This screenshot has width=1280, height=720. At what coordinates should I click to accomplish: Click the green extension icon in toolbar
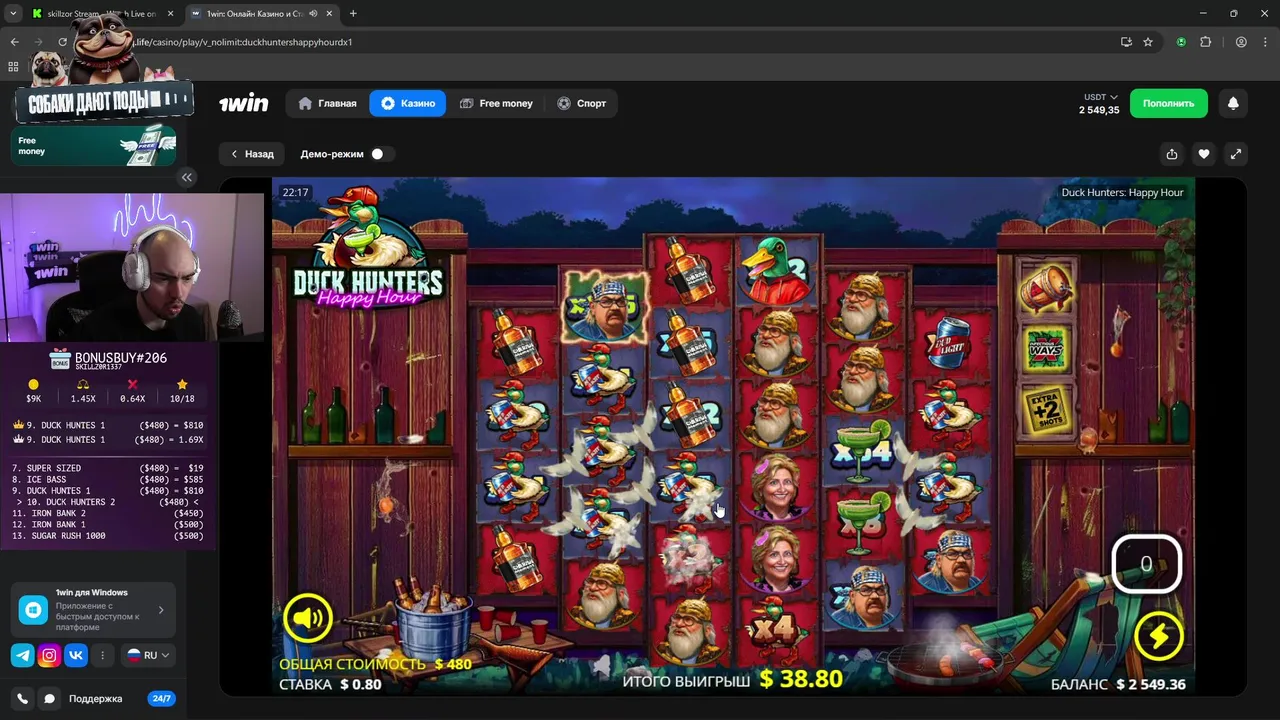[x=1181, y=42]
